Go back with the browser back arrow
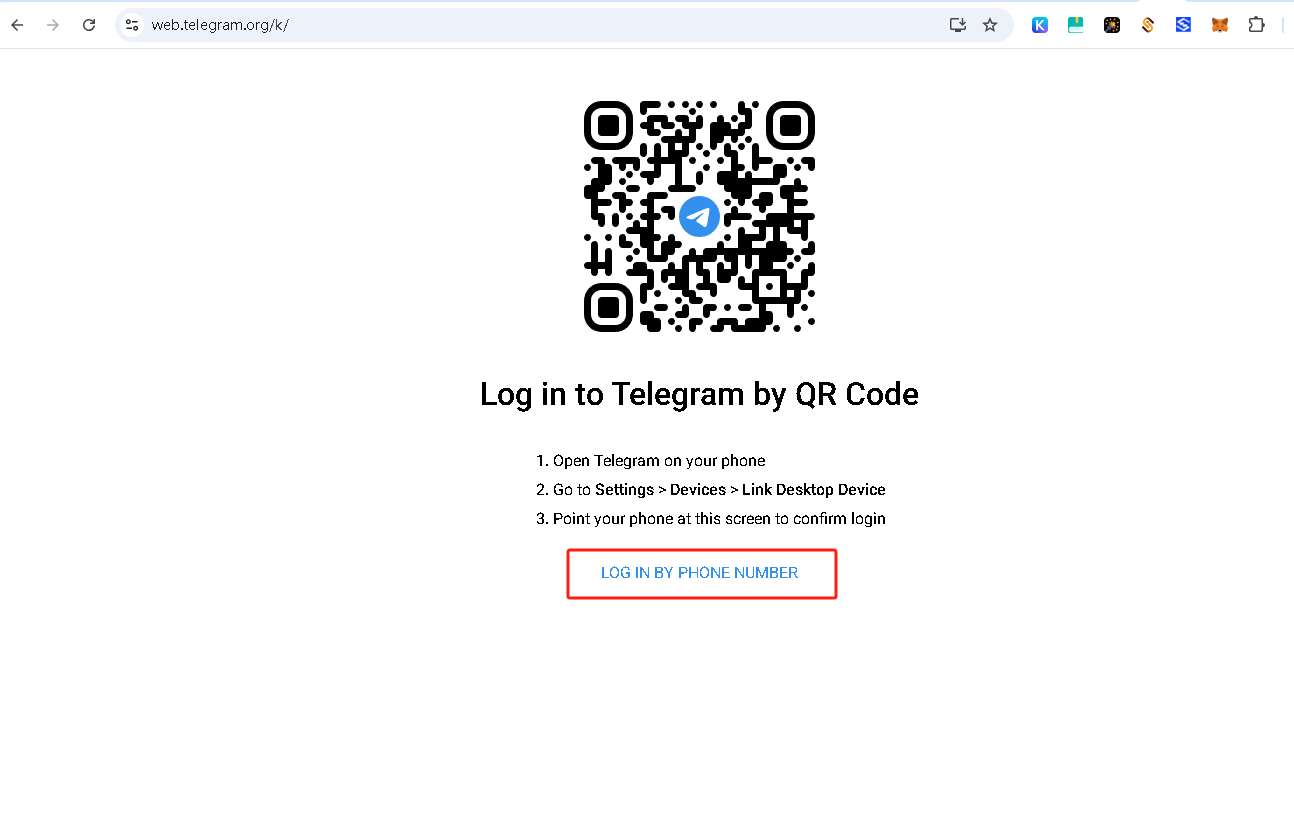 pos(17,25)
